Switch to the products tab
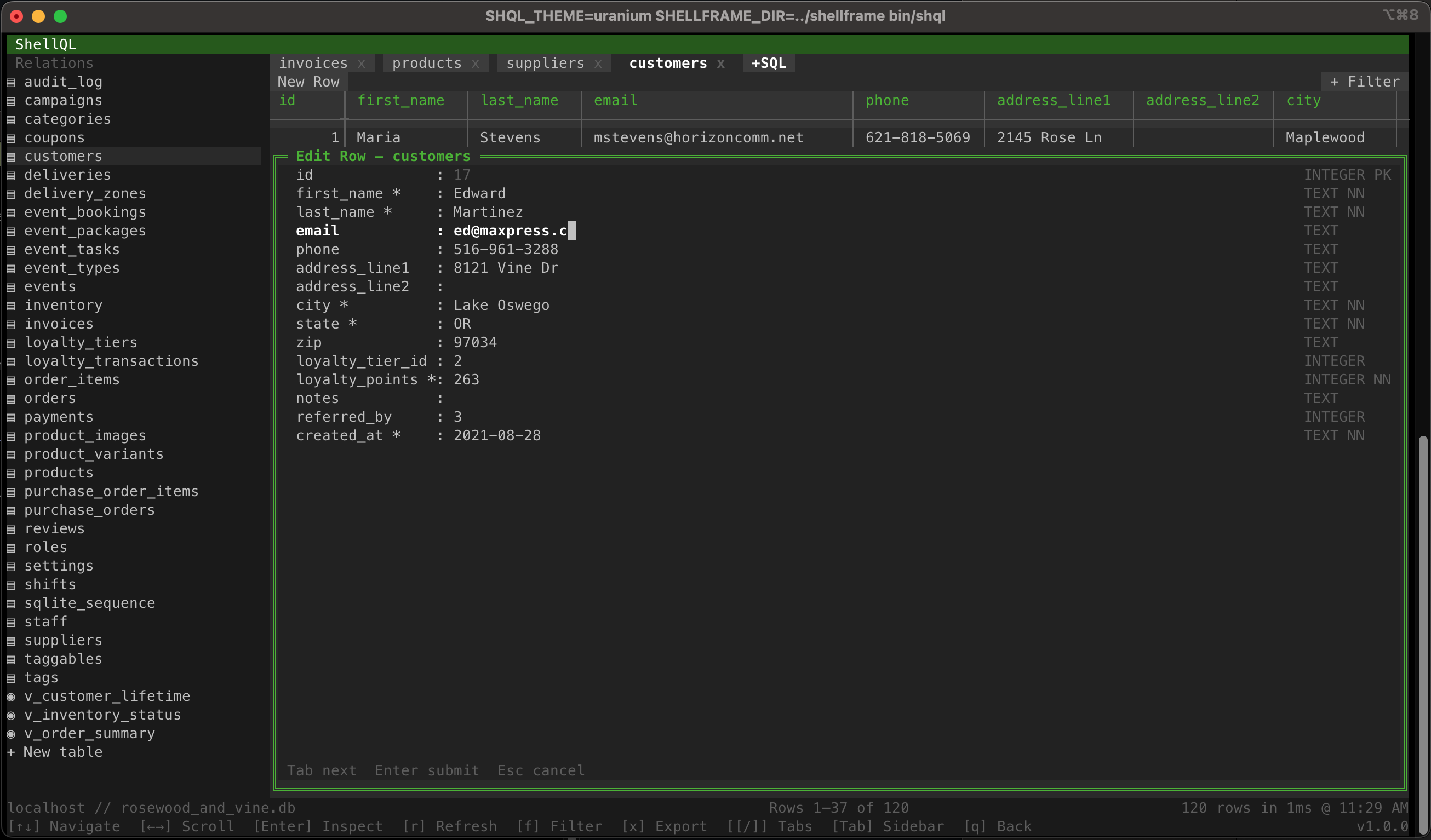 tap(426, 64)
